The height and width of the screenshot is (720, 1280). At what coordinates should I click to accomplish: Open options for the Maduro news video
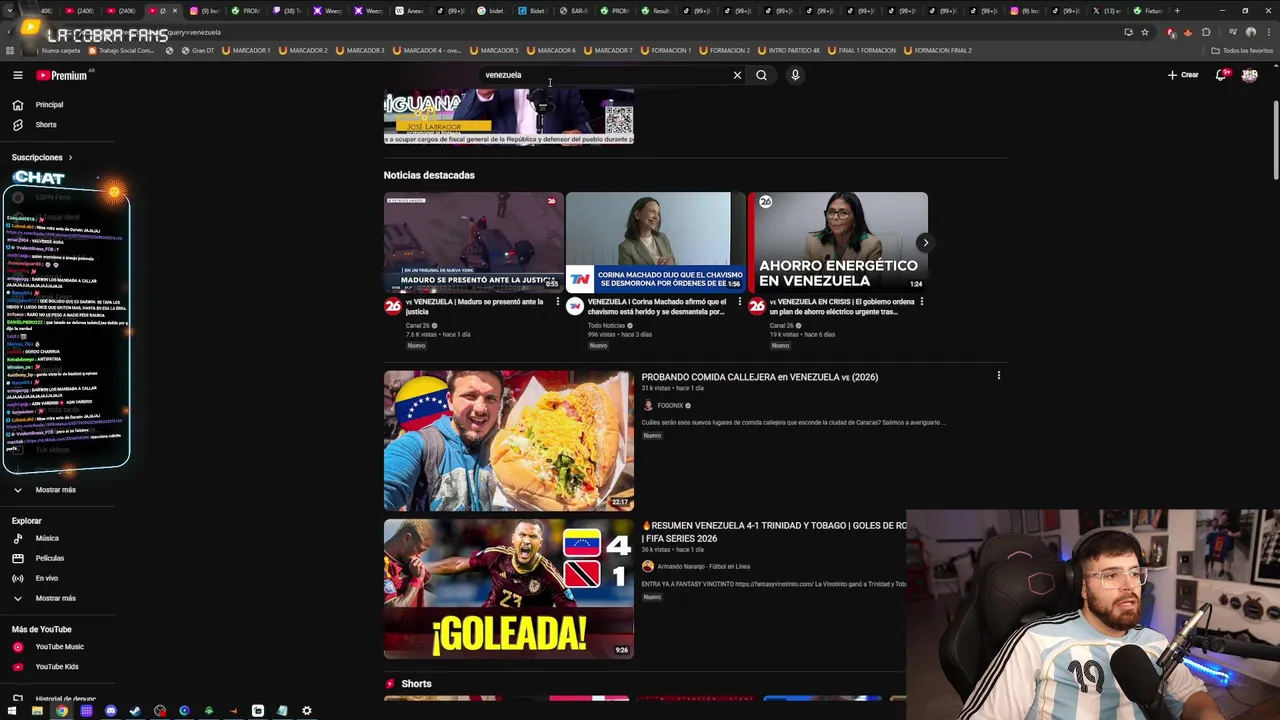557,302
